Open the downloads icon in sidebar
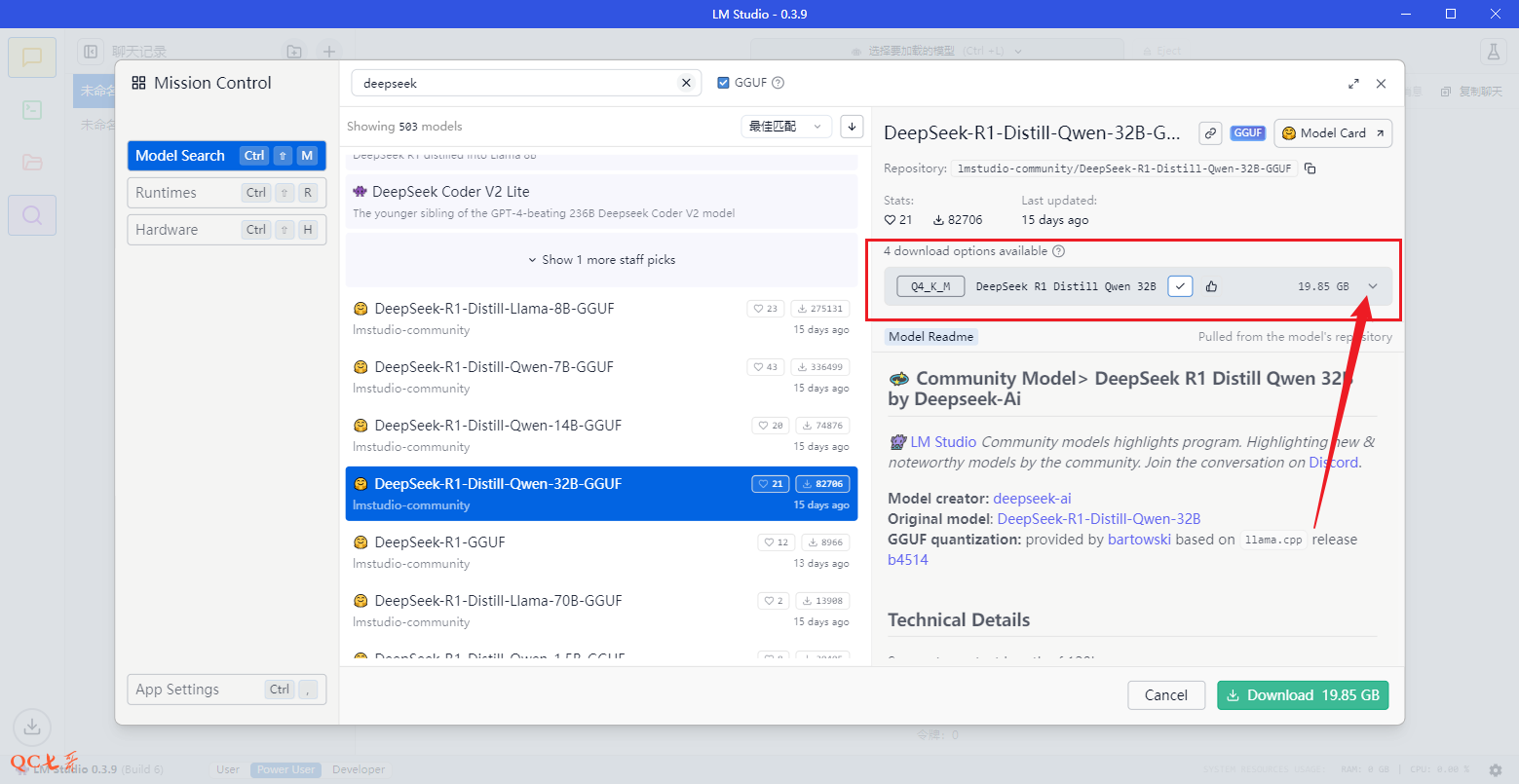The image size is (1519, 784). (x=32, y=726)
